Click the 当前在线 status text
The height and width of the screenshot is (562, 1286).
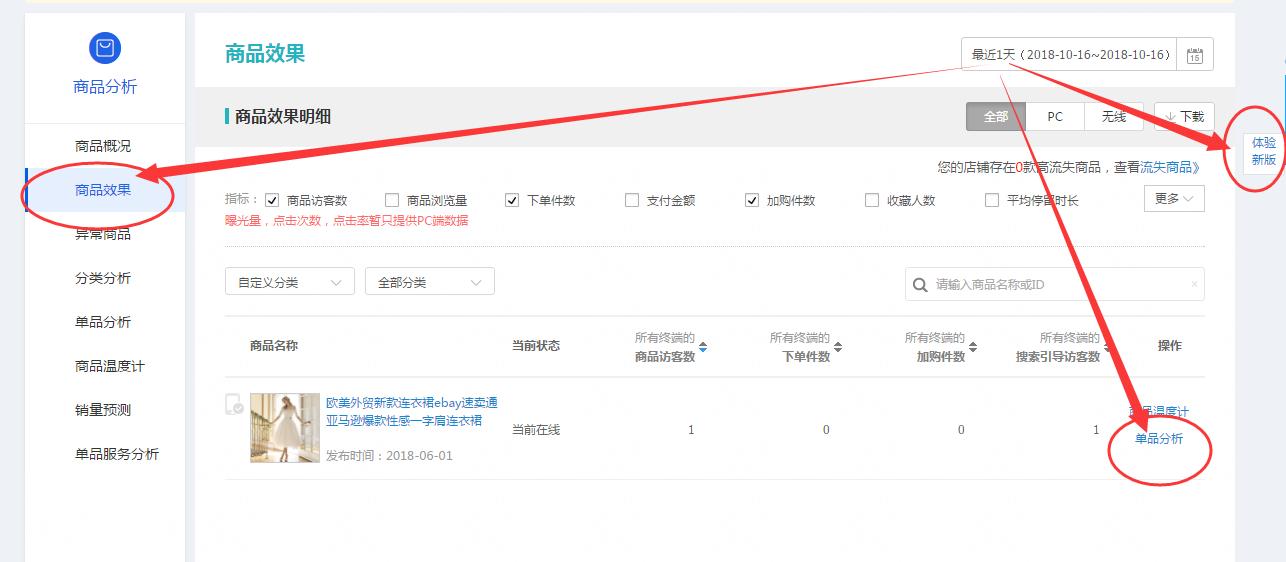tap(536, 430)
